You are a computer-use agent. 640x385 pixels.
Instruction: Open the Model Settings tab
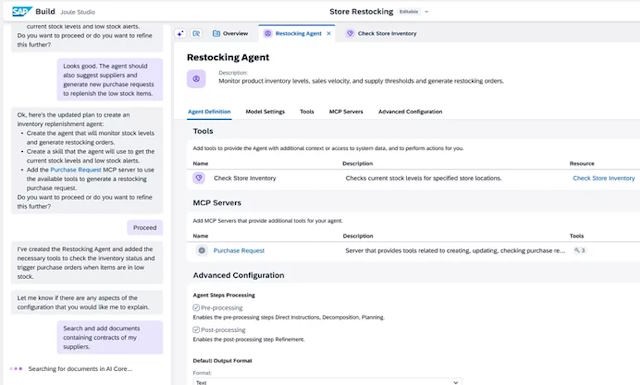tap(265, 111)
